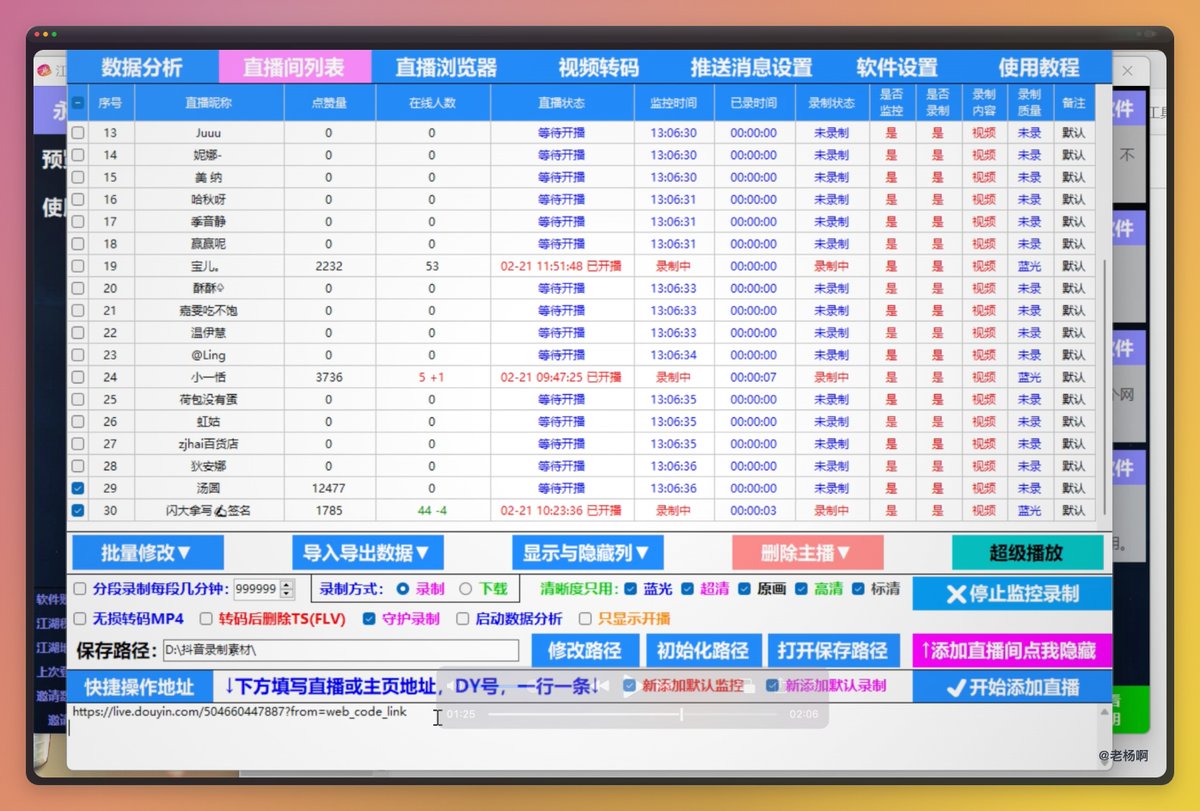
Task: Sort by the 在线人数 column header
Action: pyautogui.click(x=432, y=102)
